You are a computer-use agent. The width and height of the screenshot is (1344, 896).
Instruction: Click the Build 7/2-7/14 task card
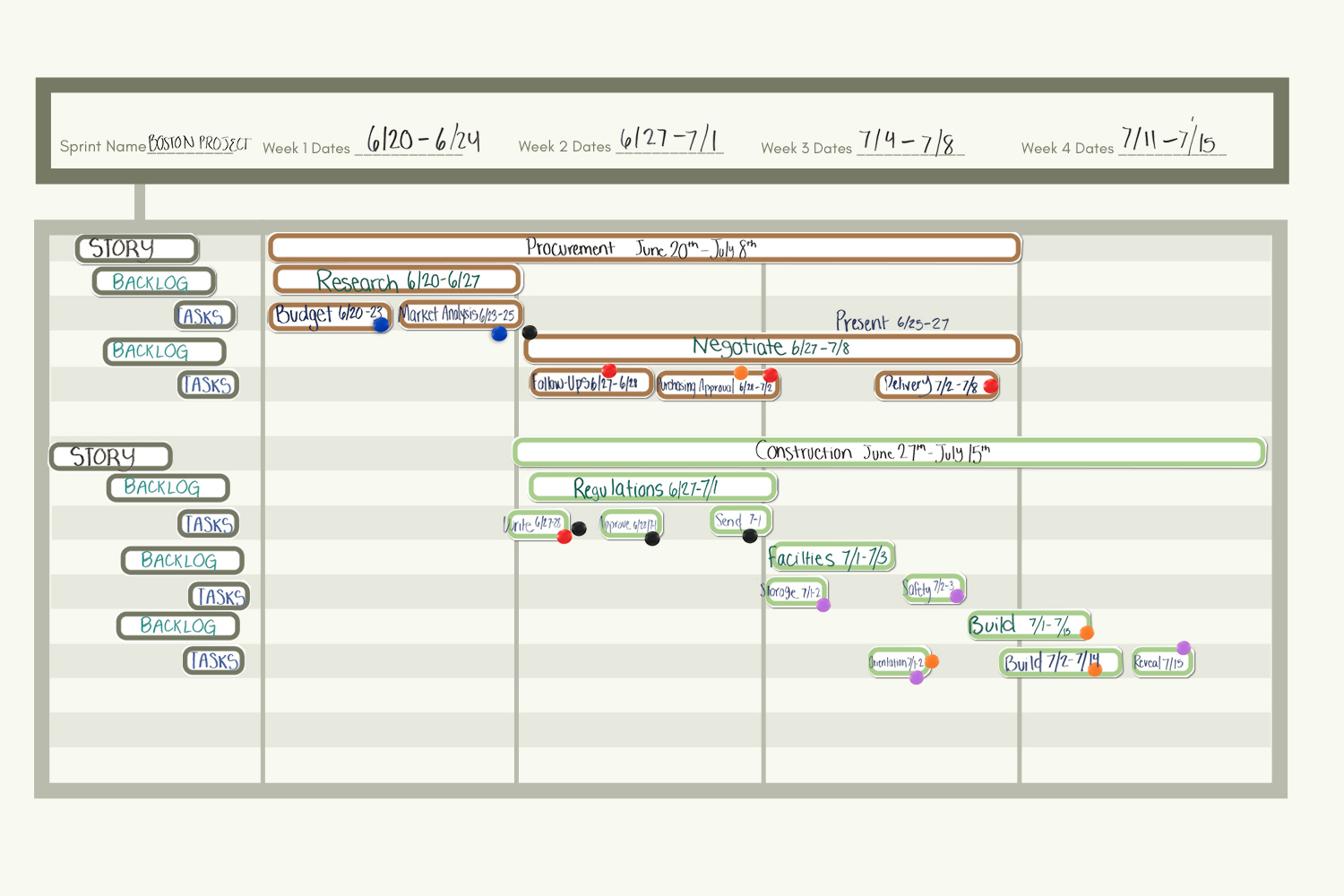(1060, 663)
